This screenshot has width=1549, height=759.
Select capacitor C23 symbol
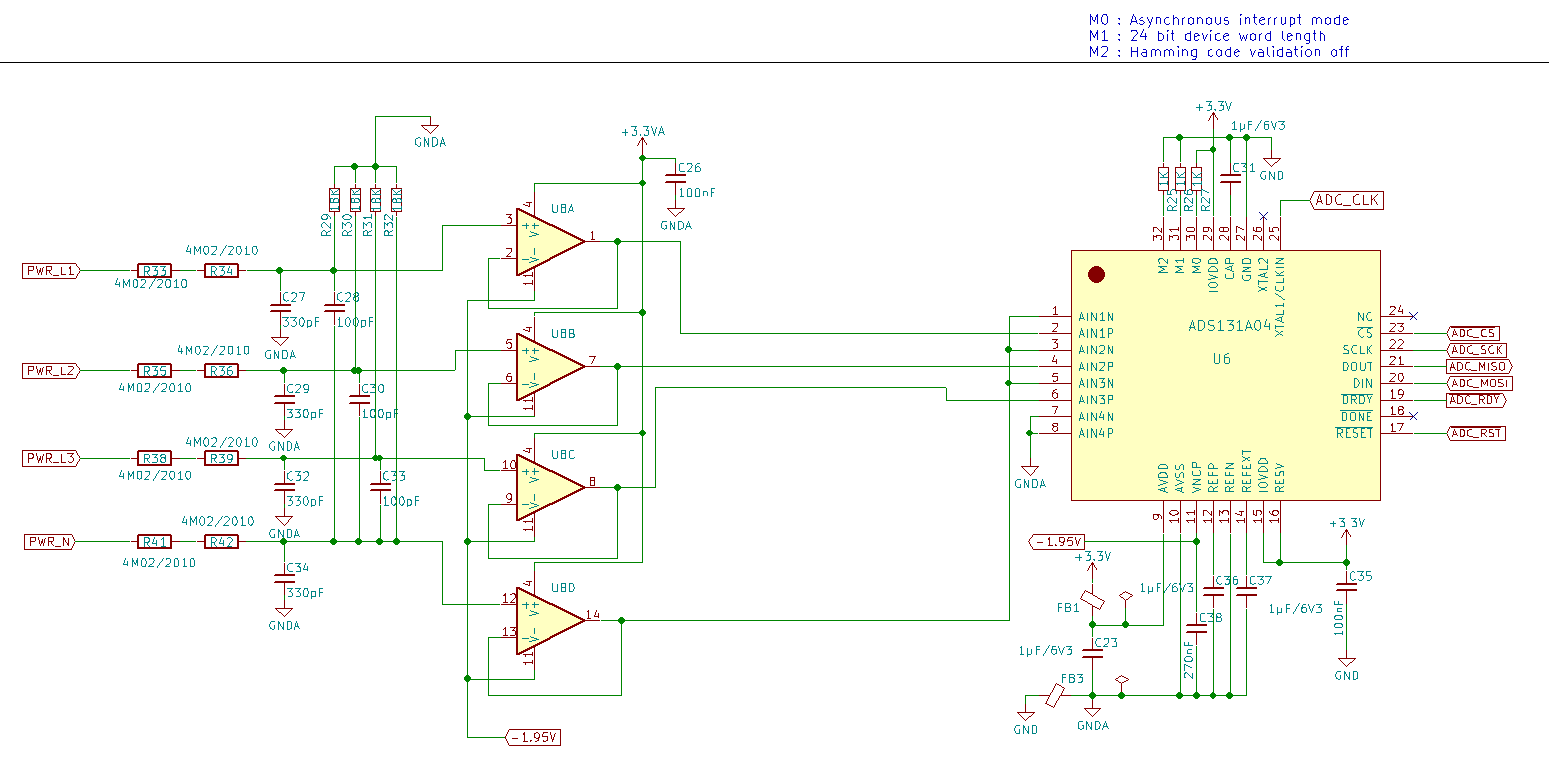(x=1093, y=654)
